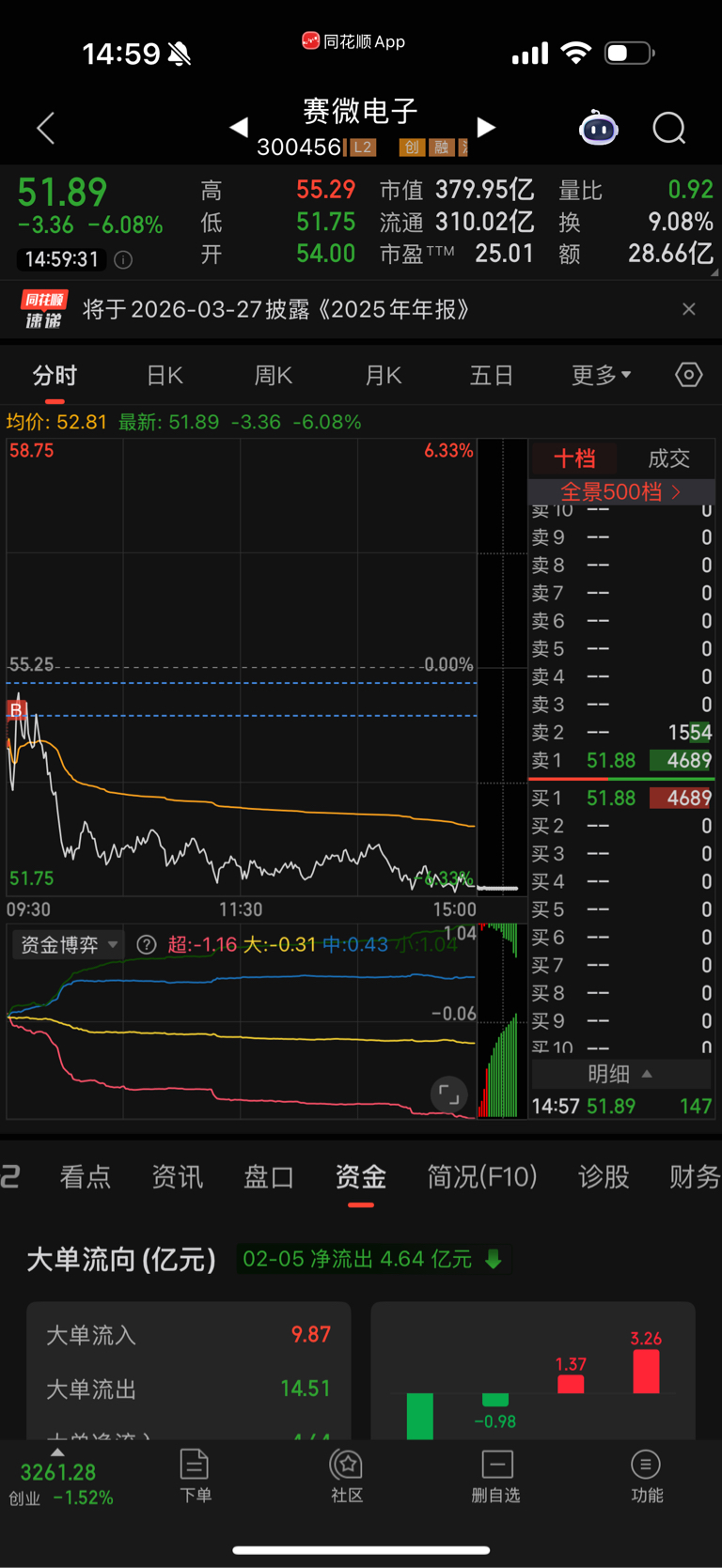Tap the 3.26 red bar in chart

pos(646,1372)
